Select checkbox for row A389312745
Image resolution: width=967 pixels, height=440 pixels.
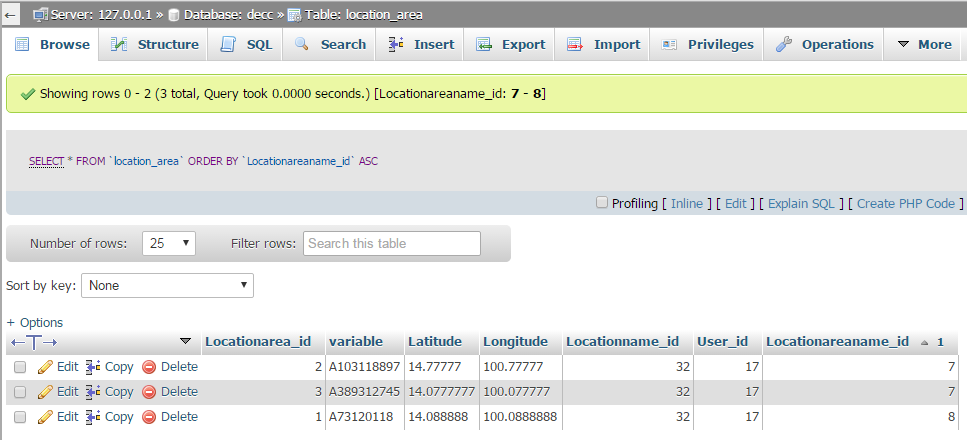pyautogui.click(x=20, y=392)
